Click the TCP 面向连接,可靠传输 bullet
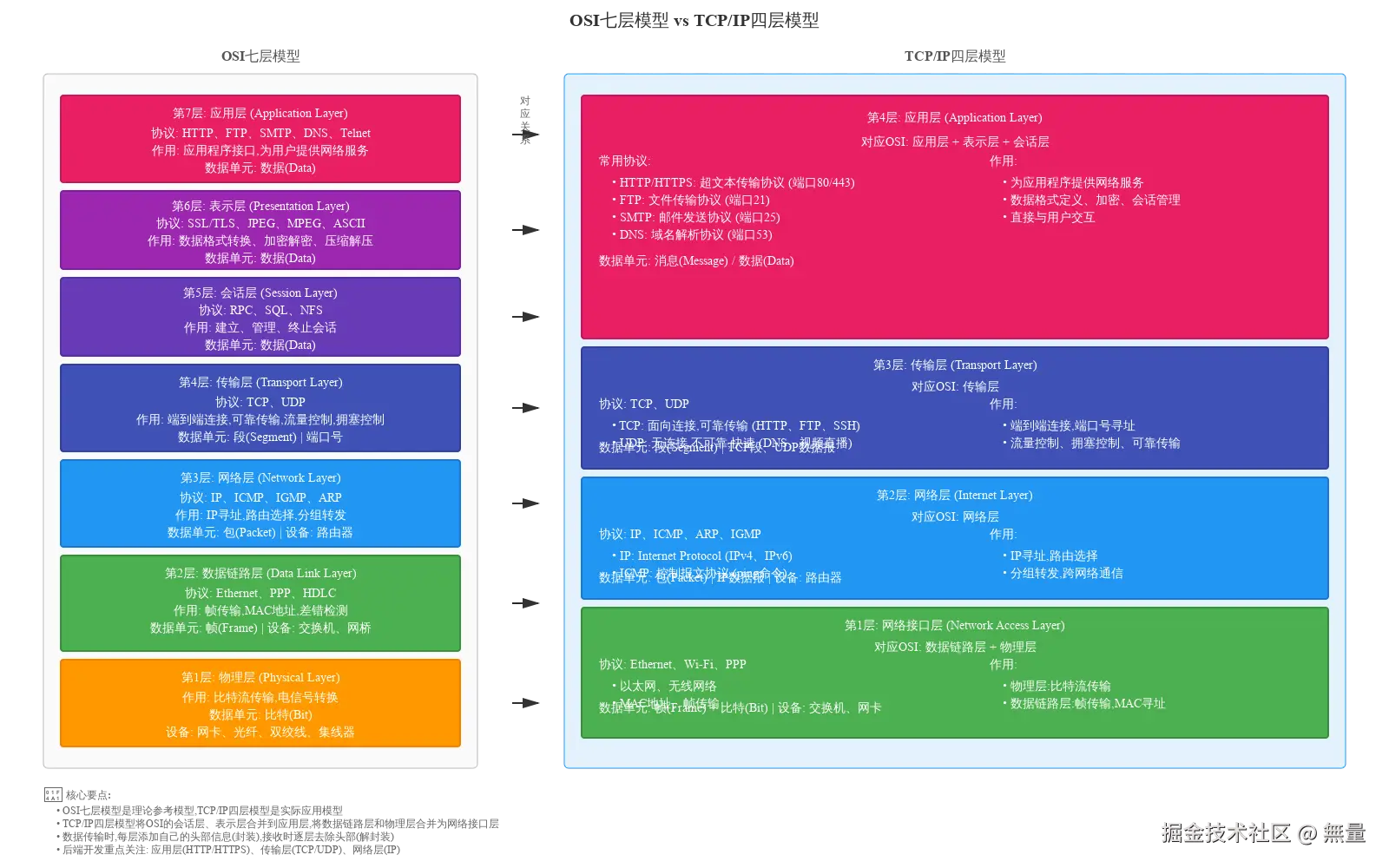This screenshot has width=1389, height=868. (x=736, y=425)
